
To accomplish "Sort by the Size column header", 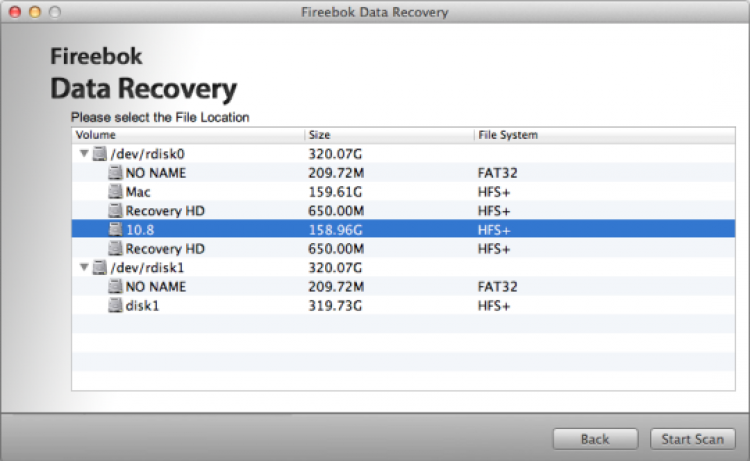I will [x=389, y=135].
